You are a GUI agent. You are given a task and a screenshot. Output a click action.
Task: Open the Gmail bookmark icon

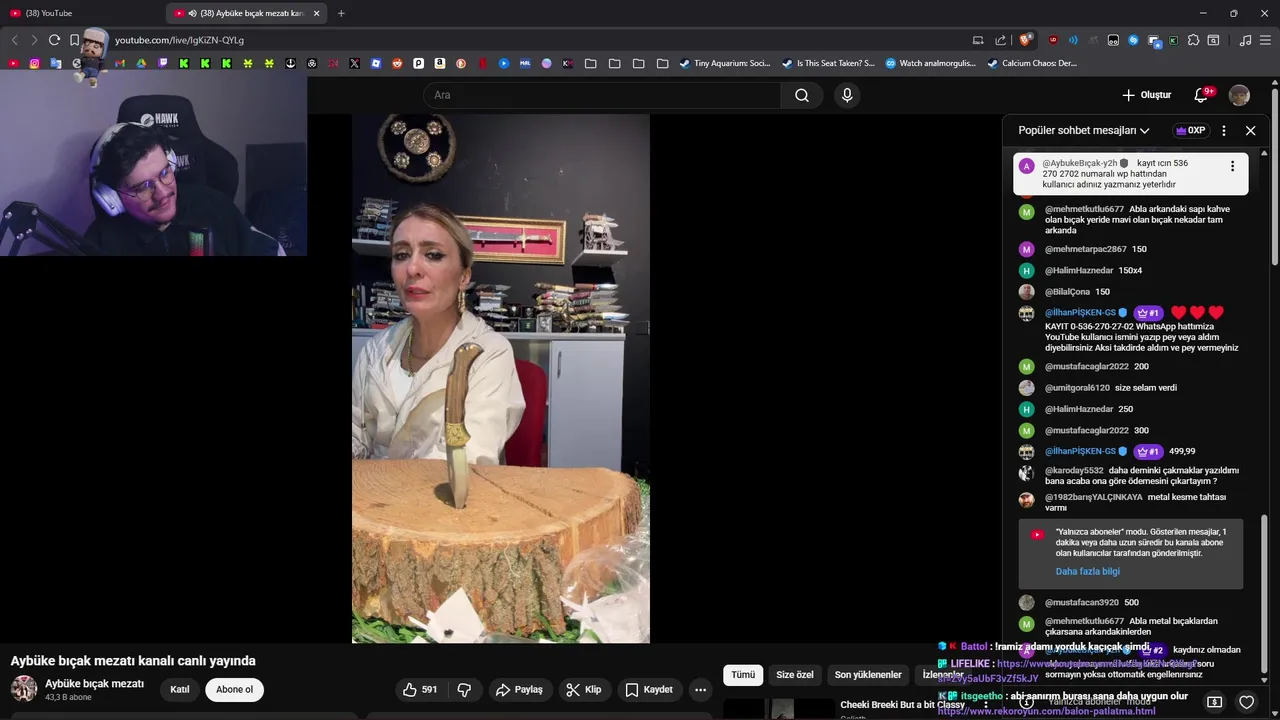click(119, 63)
